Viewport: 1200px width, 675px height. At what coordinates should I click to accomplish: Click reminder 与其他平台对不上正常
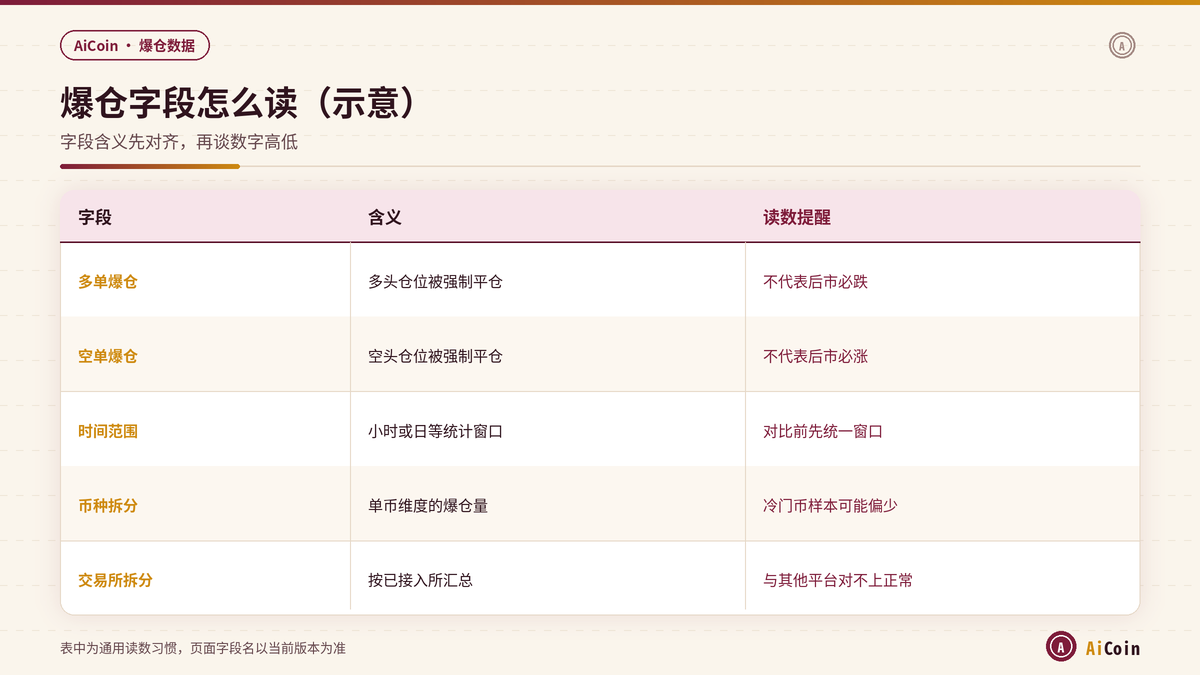click(x=838, y=580)
